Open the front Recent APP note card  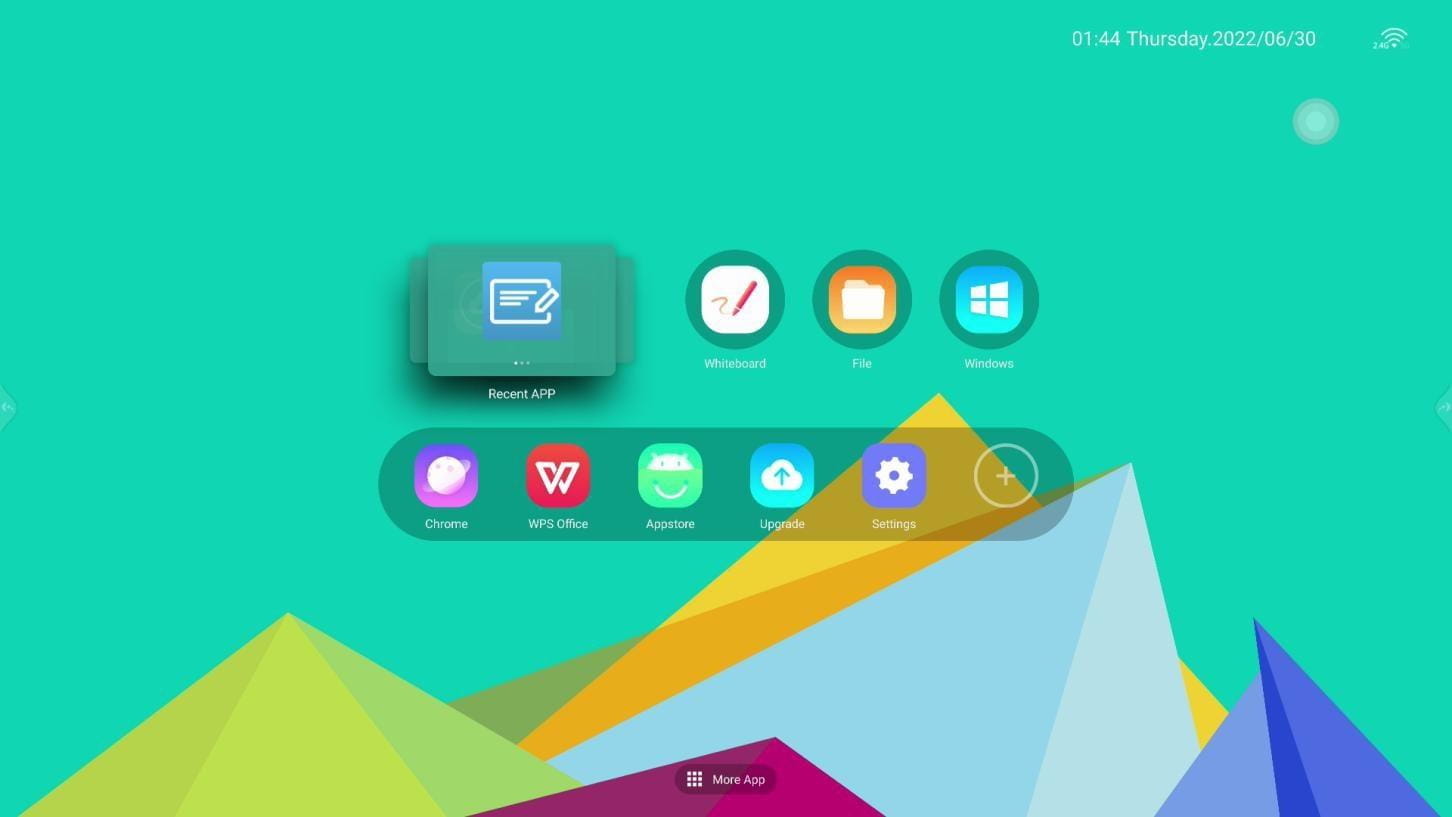pyautogui.click(x=522, y=310)
